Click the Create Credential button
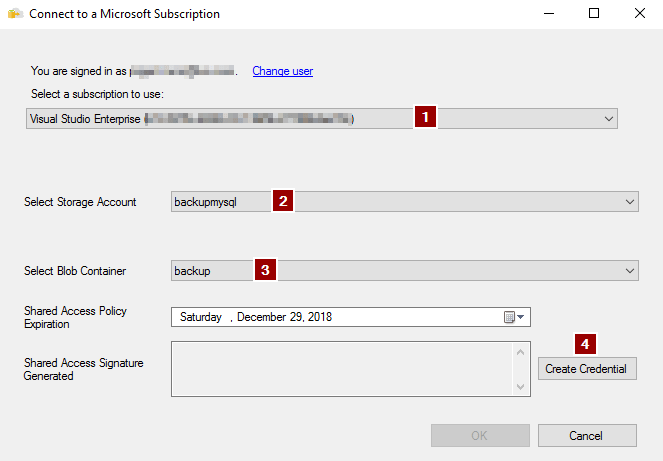Viewport: 663px width, 461px height. point(587,369)
